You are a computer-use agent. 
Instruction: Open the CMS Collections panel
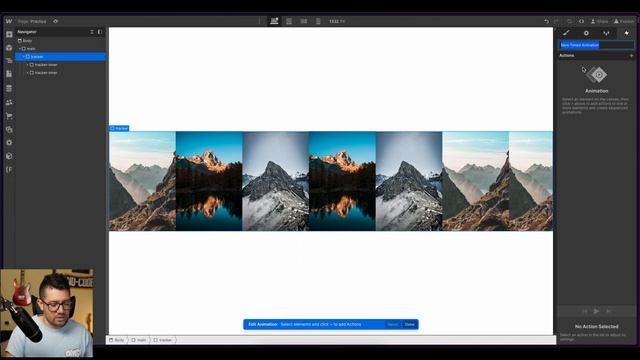pyautogui.click(x=9, y=89)
